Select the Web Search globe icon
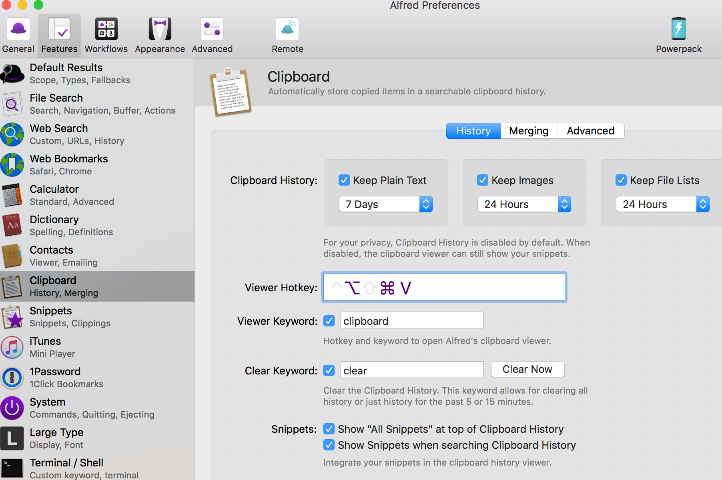Screen dimensions: 722x480 [x=12, y=135]
